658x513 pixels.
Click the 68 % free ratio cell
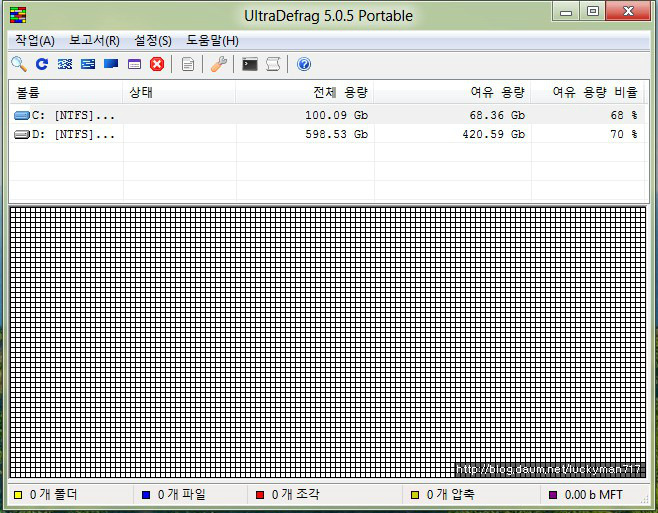[x=624, y=115]
